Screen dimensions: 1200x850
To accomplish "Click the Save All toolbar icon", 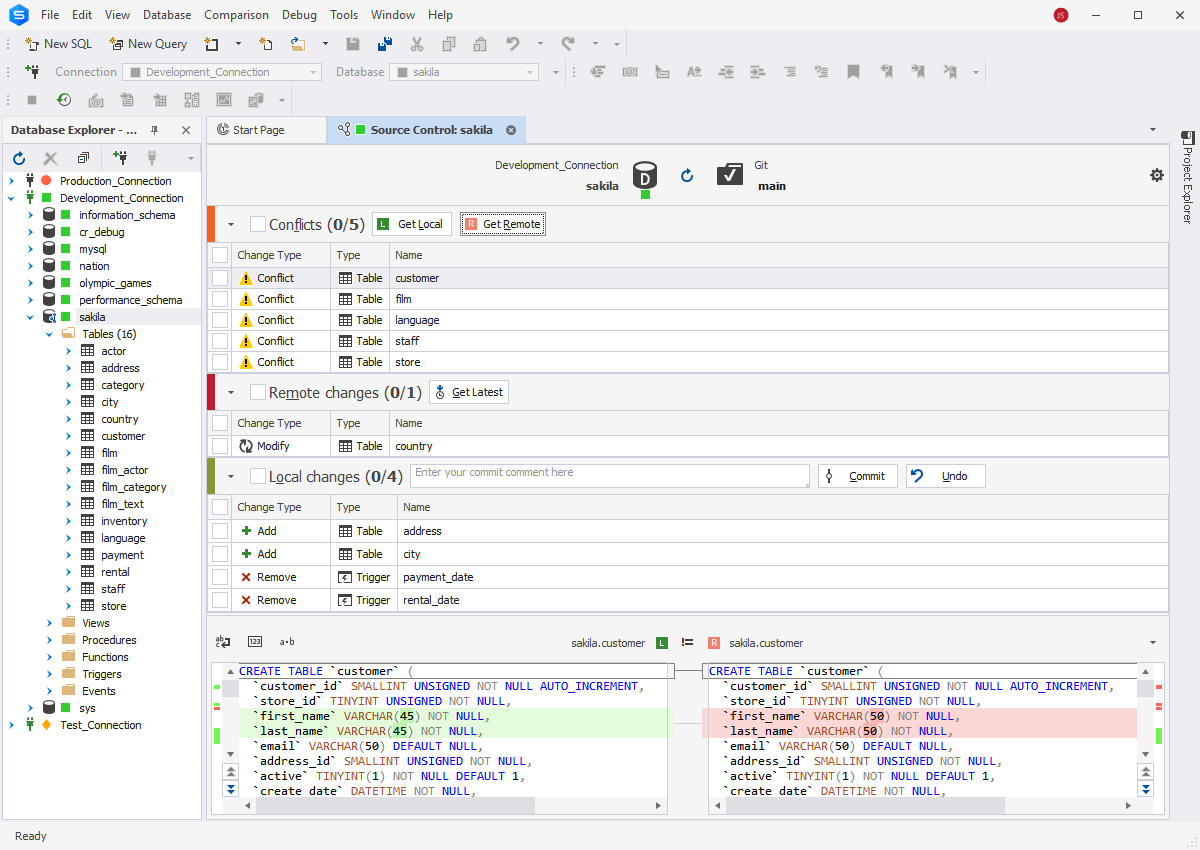I will click(x=385, y=44).
